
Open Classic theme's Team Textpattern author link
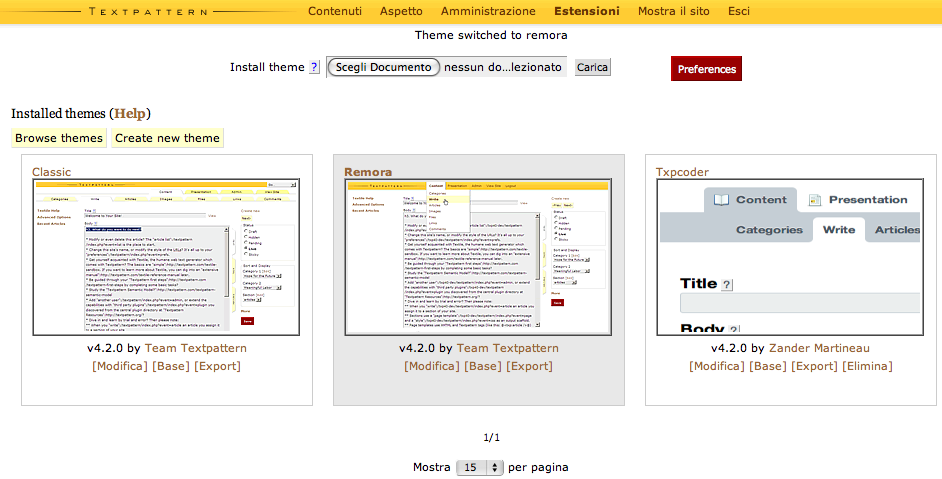195,348
